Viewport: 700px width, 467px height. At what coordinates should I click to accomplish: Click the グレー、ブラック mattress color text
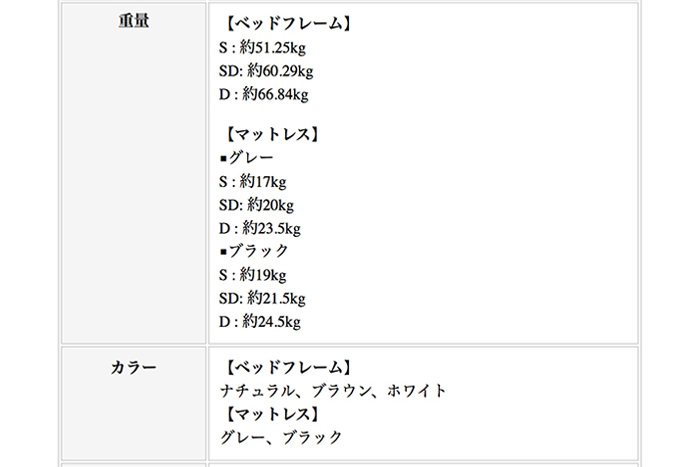pos(281,437)
